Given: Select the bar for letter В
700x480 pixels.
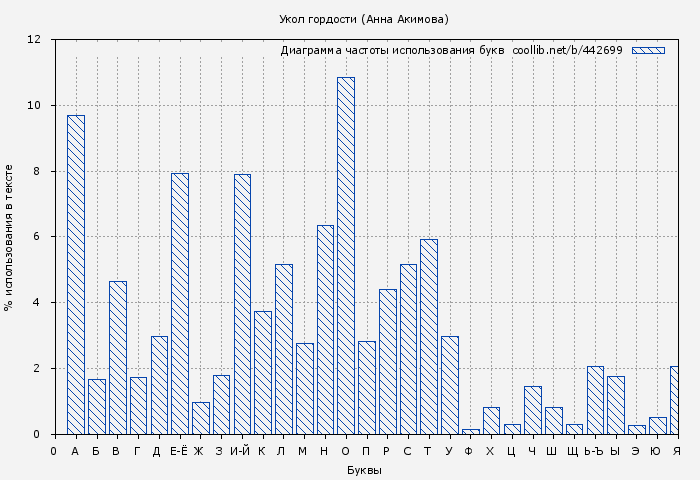Looking at the screenshot, I should click(117, 358).
